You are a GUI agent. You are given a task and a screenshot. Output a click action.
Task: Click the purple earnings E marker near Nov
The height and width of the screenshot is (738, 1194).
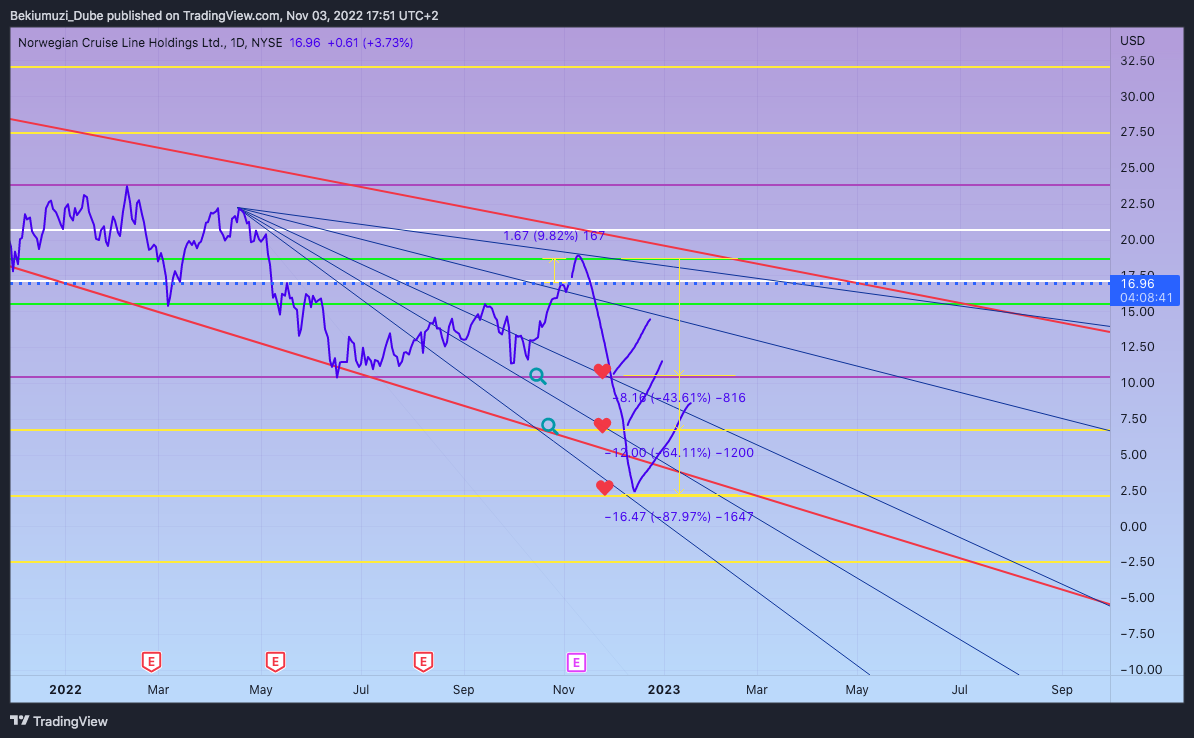coord(576,662)
